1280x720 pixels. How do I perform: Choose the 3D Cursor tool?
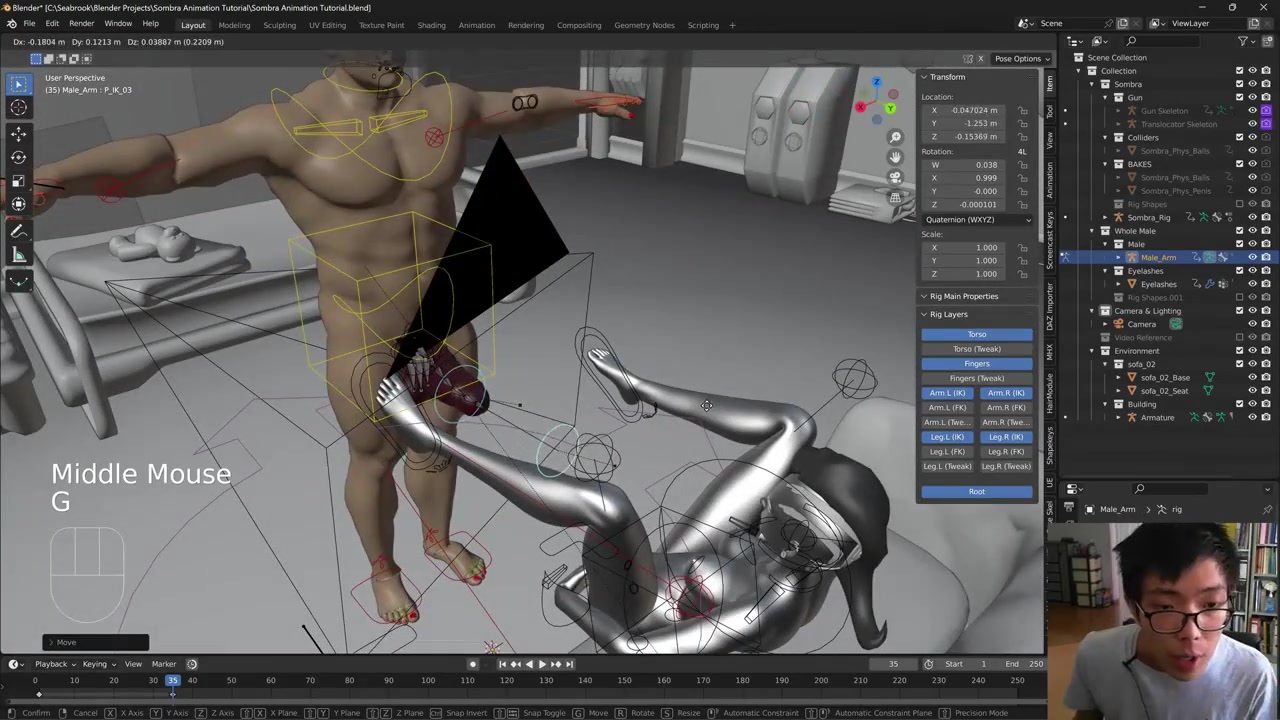[18, 108]
